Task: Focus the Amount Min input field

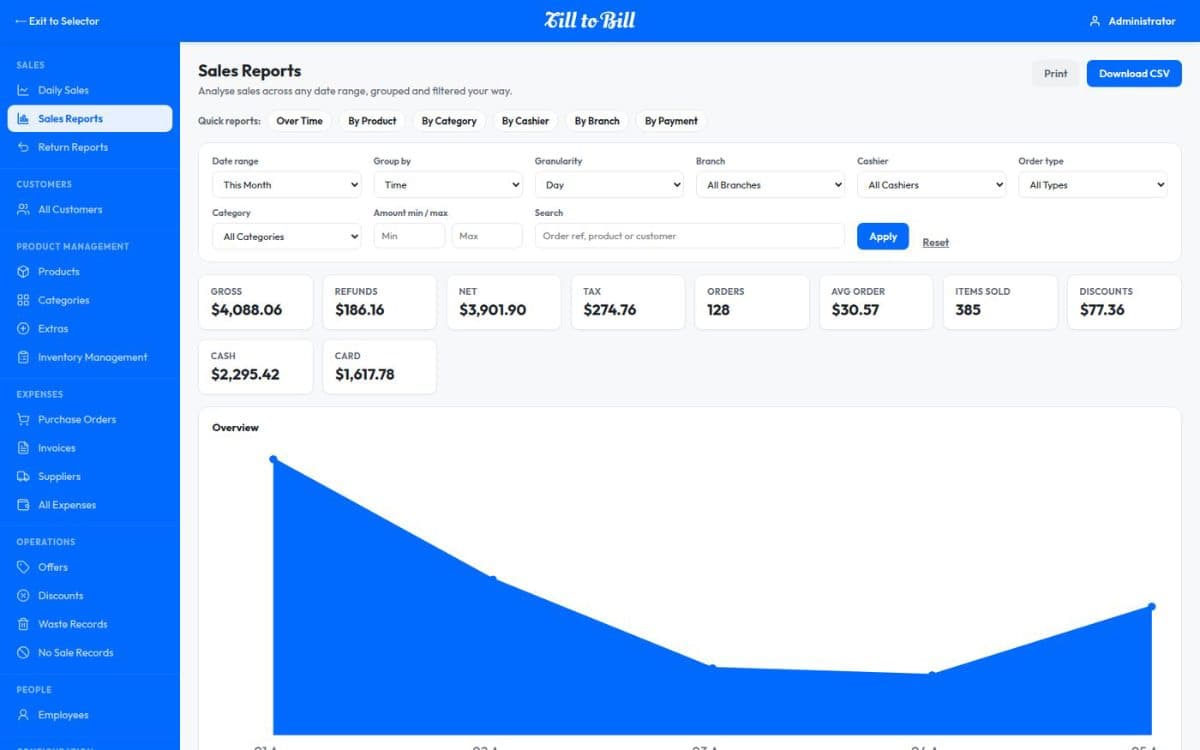Action: [409, 236]
